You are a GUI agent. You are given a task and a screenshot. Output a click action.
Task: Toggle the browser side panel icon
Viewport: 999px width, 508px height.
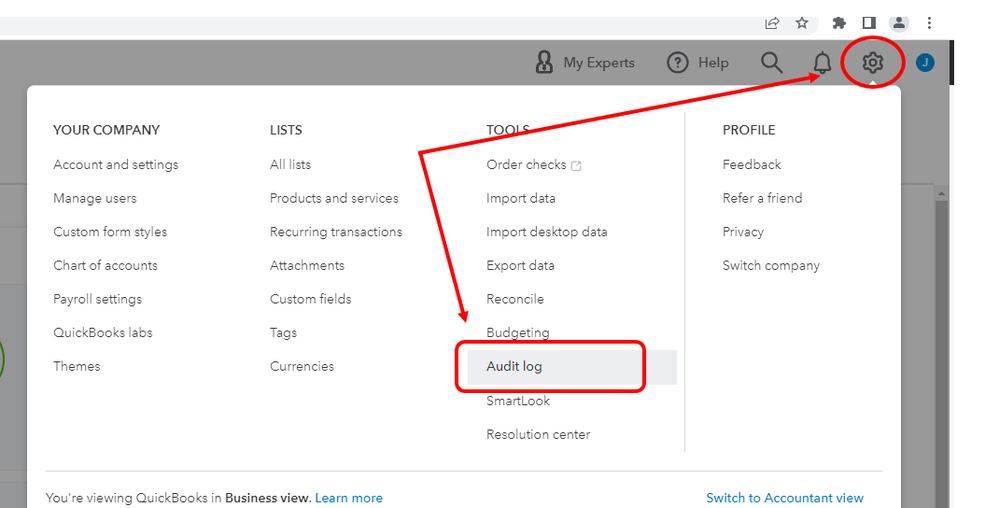click(869, 23)
